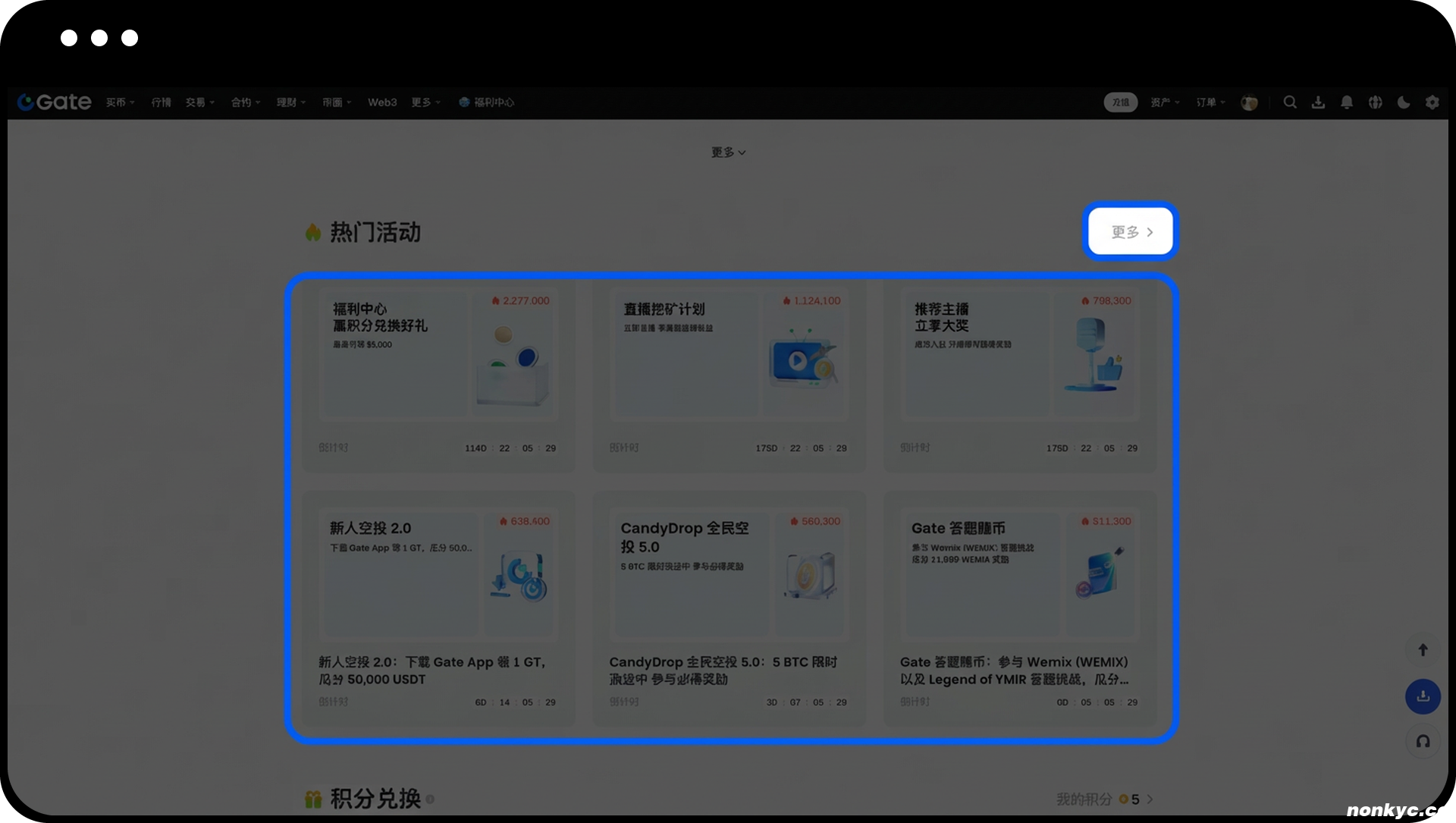Click the blue floating download app button

pos(1423,696)
